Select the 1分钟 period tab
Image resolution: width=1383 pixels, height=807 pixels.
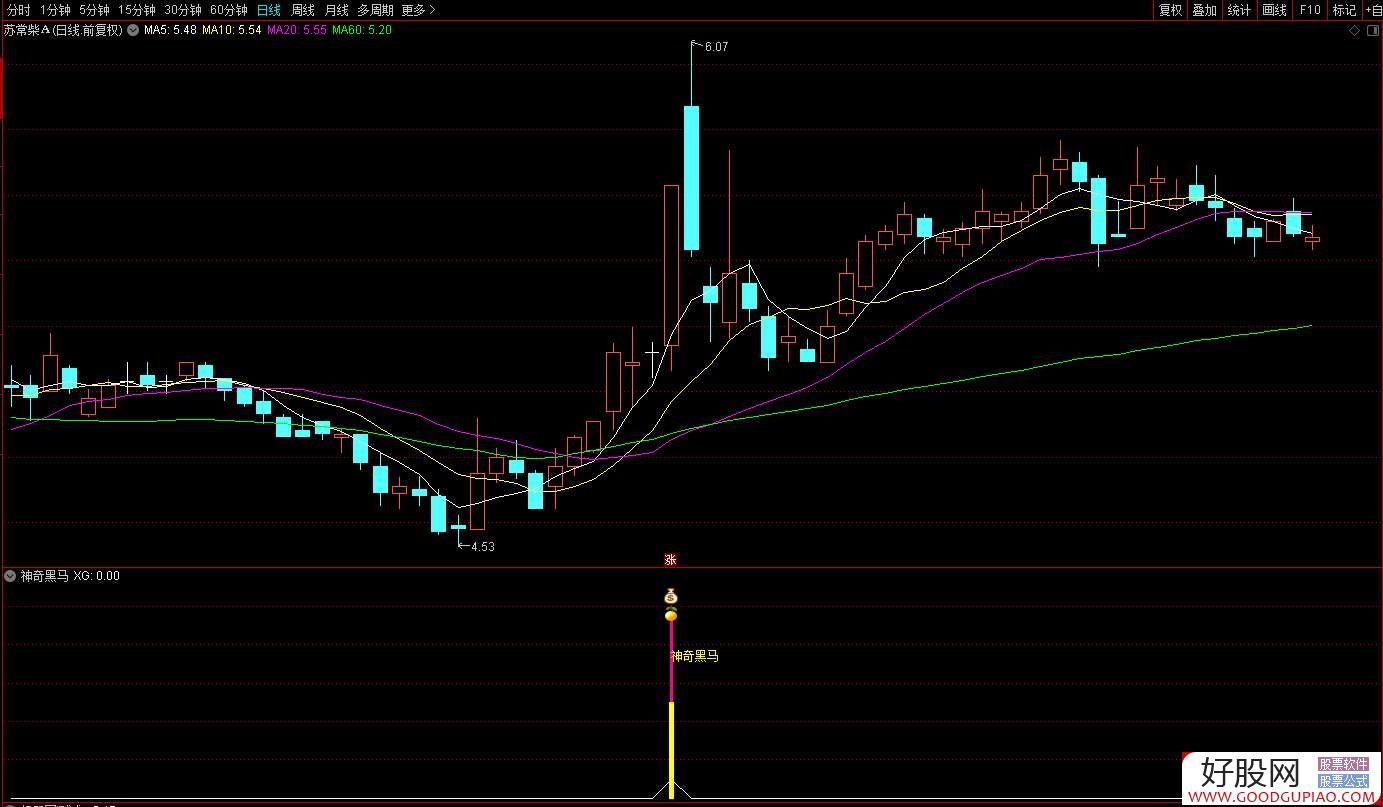pyautogui.click(x=55, y=10)
